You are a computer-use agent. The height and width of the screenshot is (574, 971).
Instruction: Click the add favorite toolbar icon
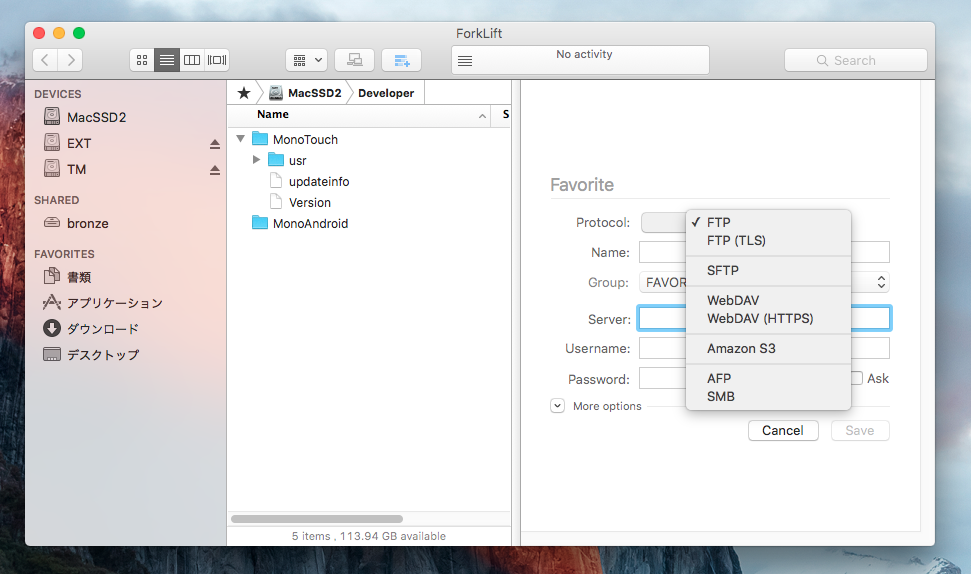(x=402, y=60)
